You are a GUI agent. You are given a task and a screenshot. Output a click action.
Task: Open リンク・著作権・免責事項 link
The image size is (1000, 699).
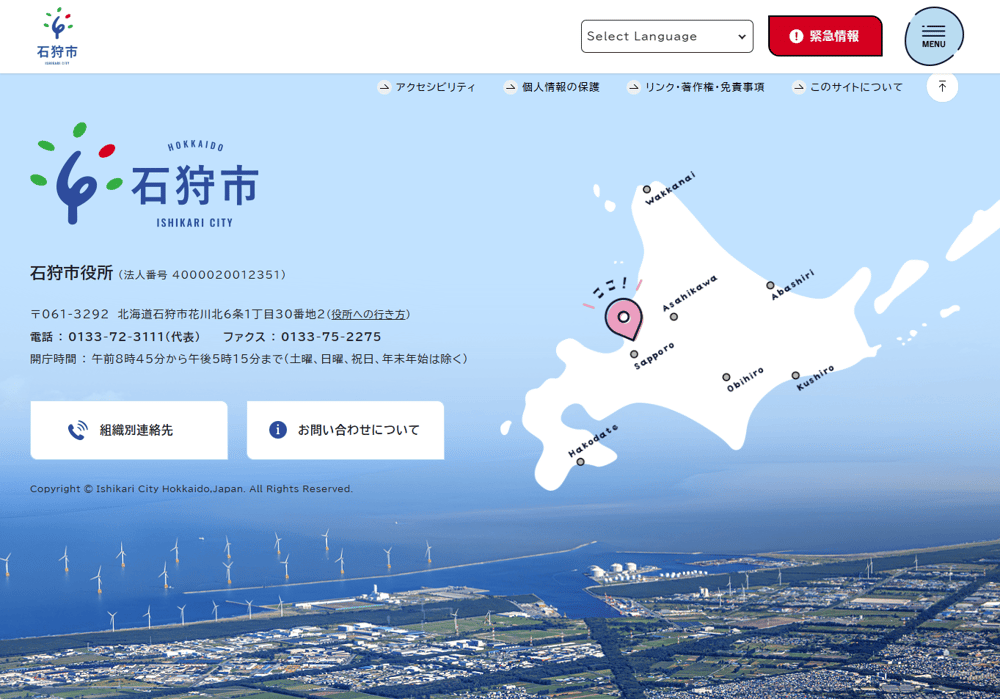[704, 87]
